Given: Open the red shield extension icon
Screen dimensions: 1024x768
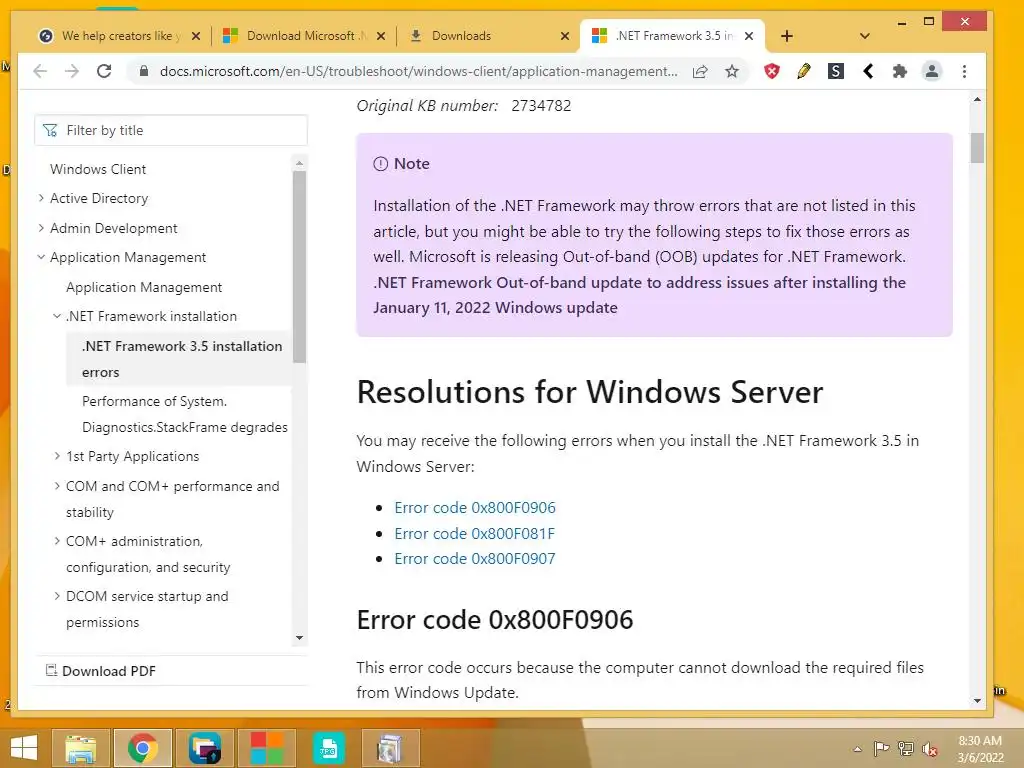Looking at the screenshot, I should point(772,71).
